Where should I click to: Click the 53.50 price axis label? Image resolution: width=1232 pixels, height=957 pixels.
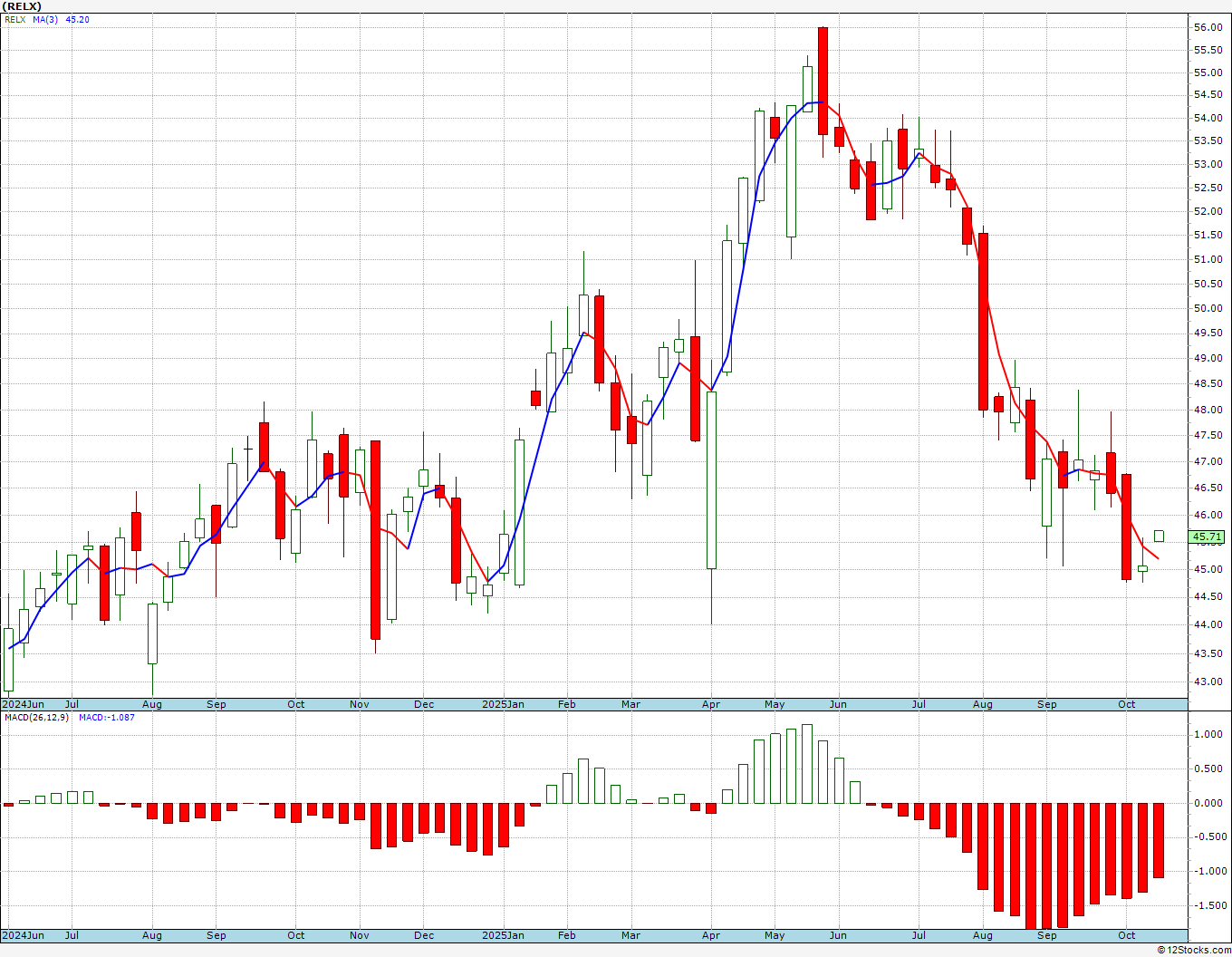1208,140
